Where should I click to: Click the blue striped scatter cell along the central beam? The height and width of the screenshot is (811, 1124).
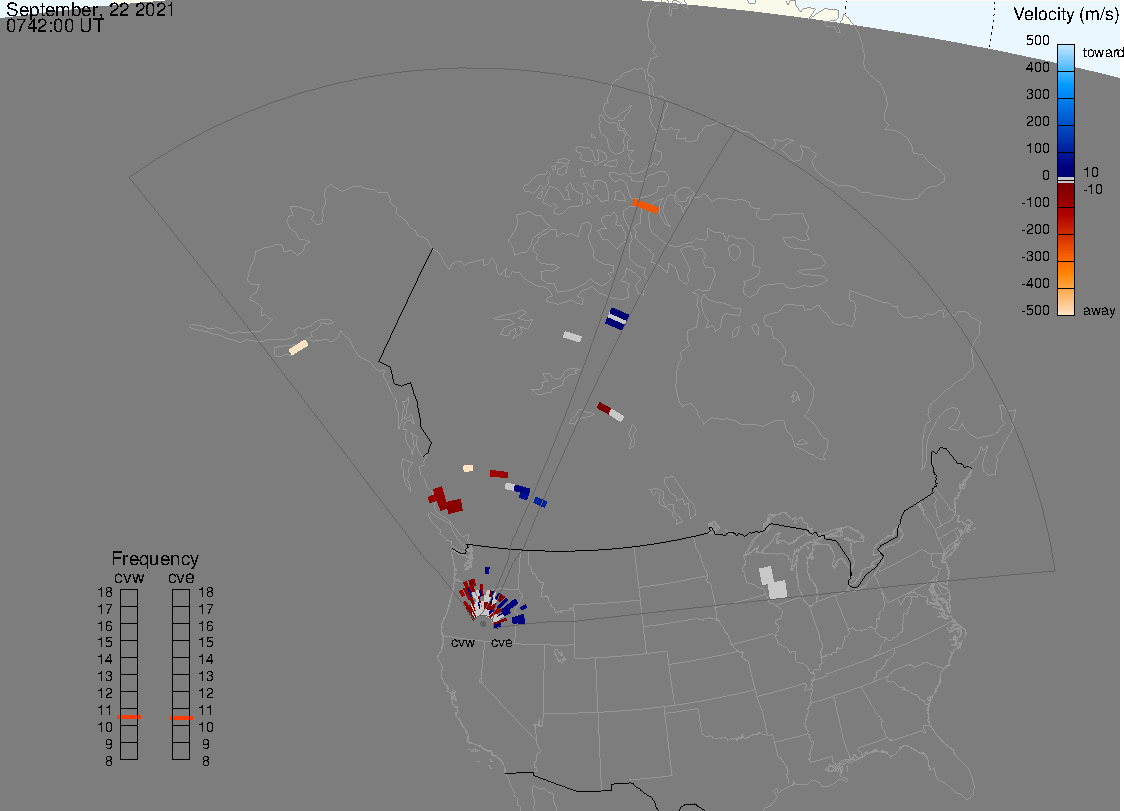(616, 318)
